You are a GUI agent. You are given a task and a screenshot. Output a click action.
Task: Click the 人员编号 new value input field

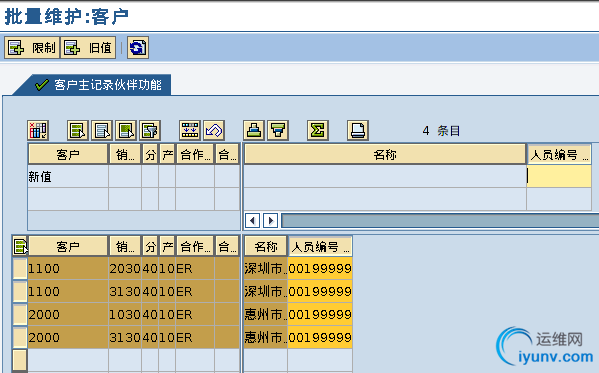click(x=559, y=176)
